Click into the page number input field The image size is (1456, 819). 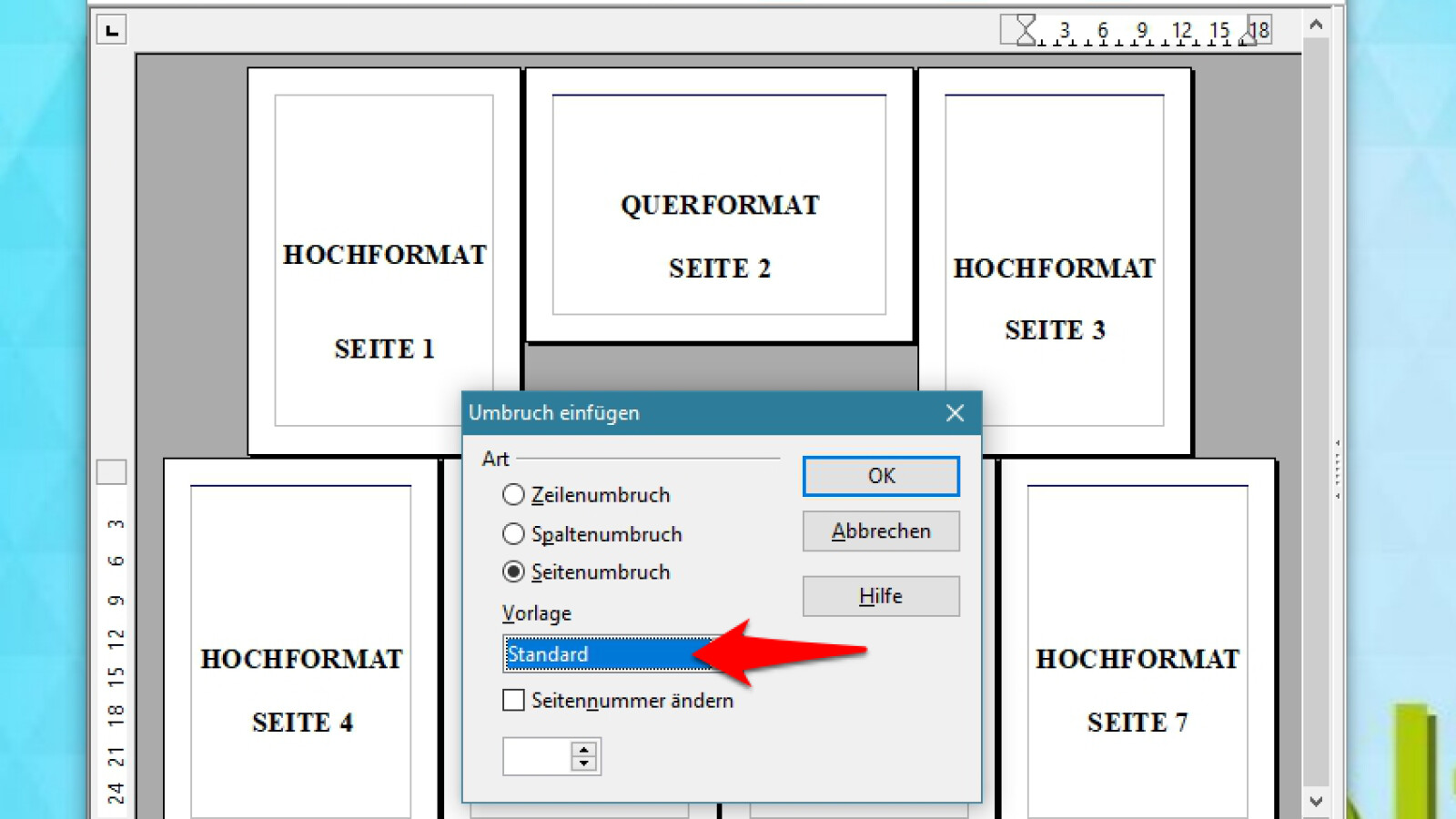(x=537, y=756)
